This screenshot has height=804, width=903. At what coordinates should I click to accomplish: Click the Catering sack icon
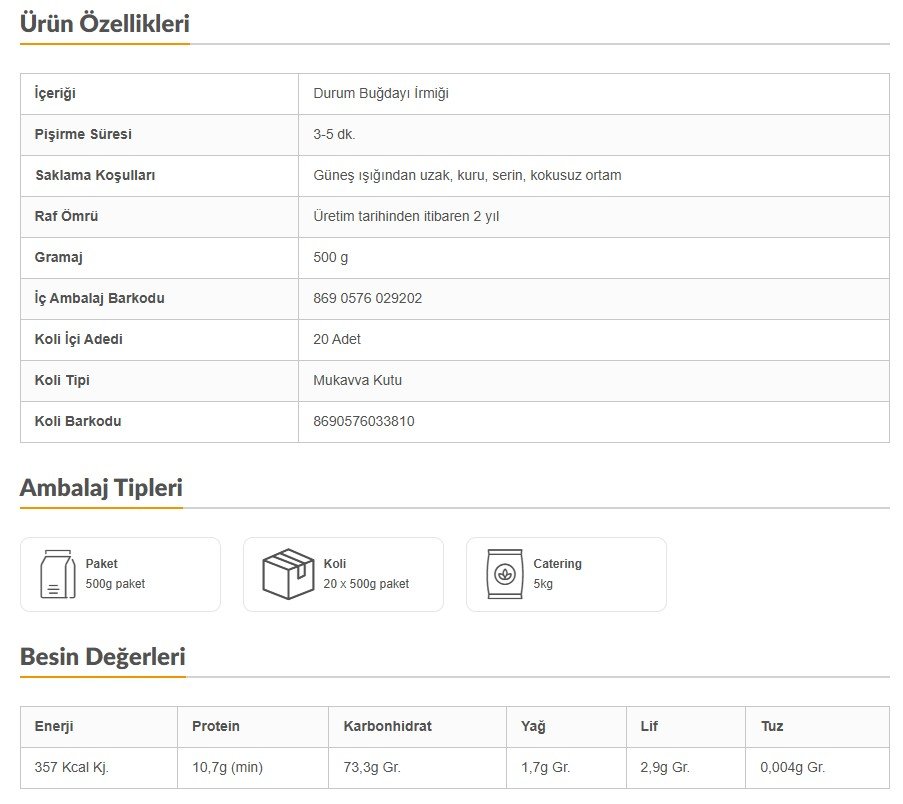coord(505,574)
